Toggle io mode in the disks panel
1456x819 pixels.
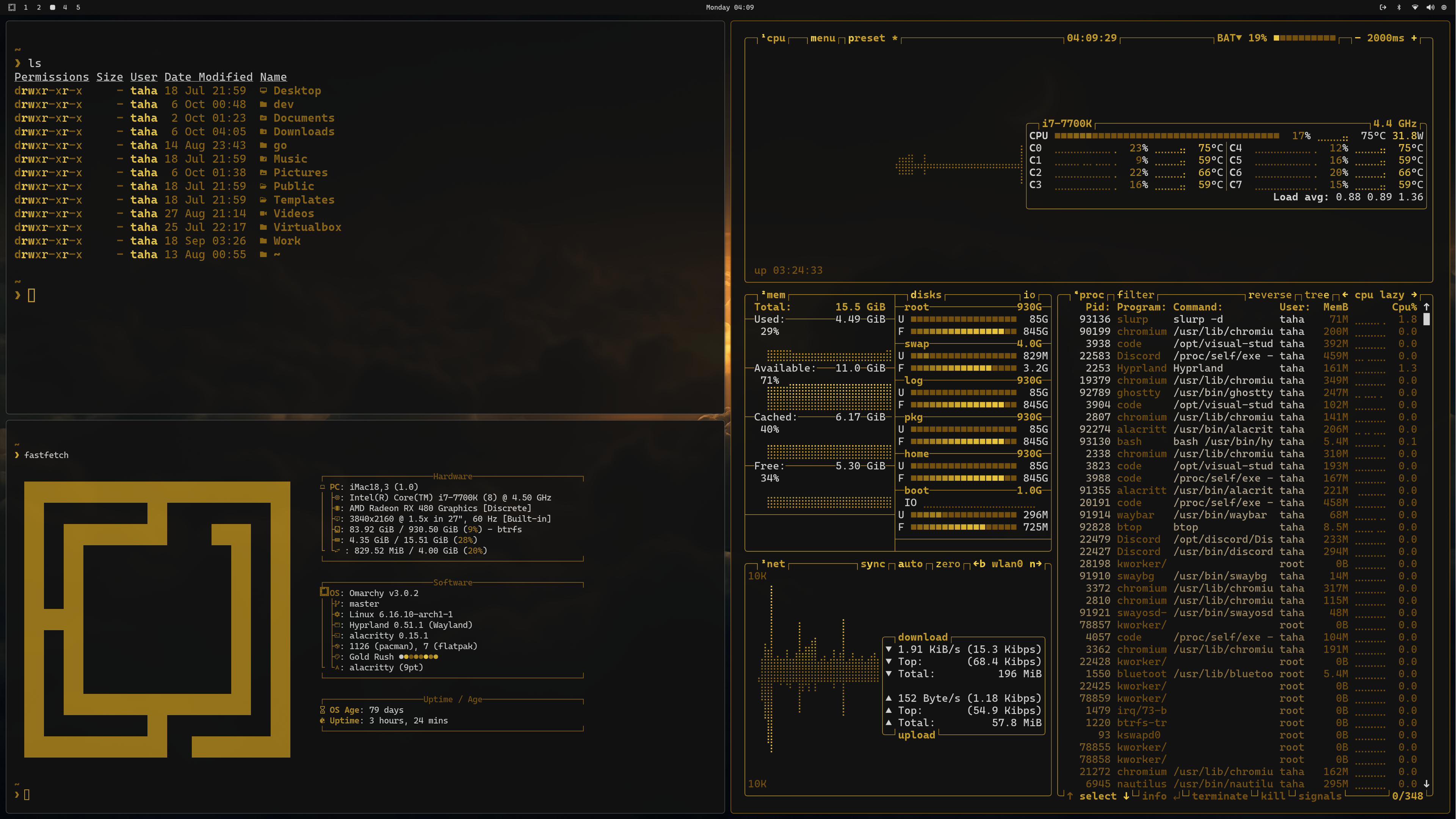click(x=1029, y=295)
